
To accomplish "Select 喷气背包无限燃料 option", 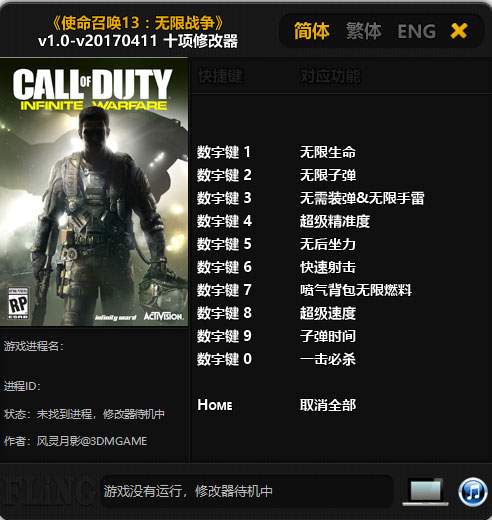I will point(356,290).
